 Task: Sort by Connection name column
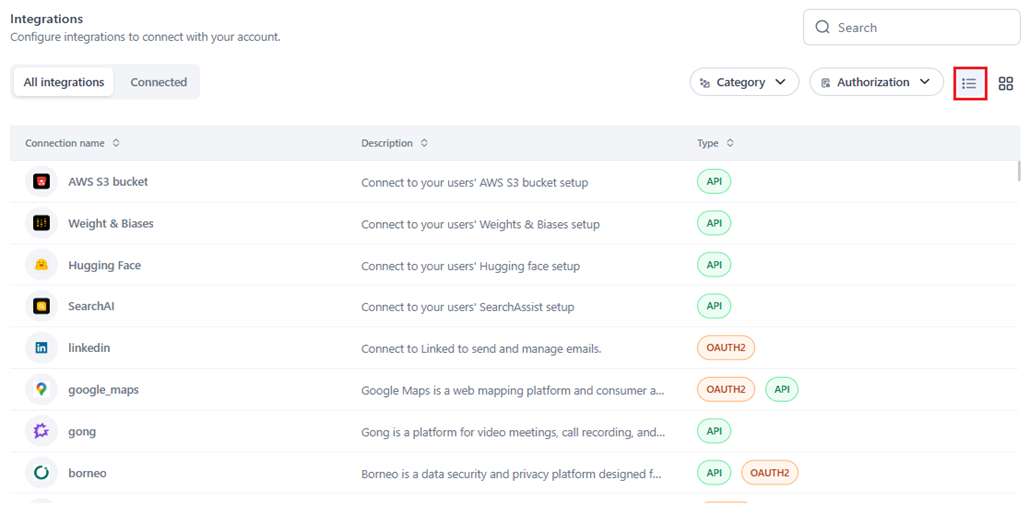(116, 143)
